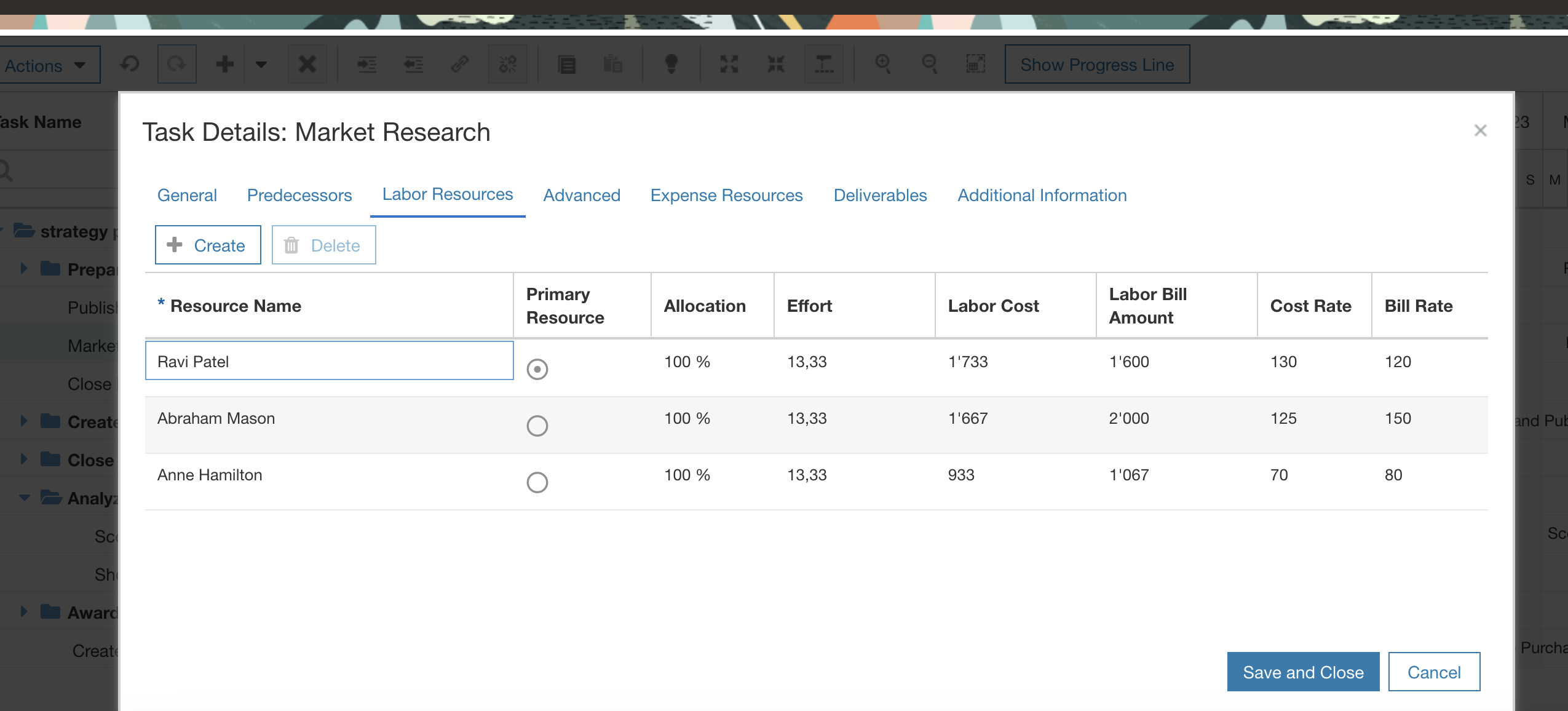Click Ravi Patel primary resource radio
Screen dimensions: 1568x711
click(x=537, y=369)
